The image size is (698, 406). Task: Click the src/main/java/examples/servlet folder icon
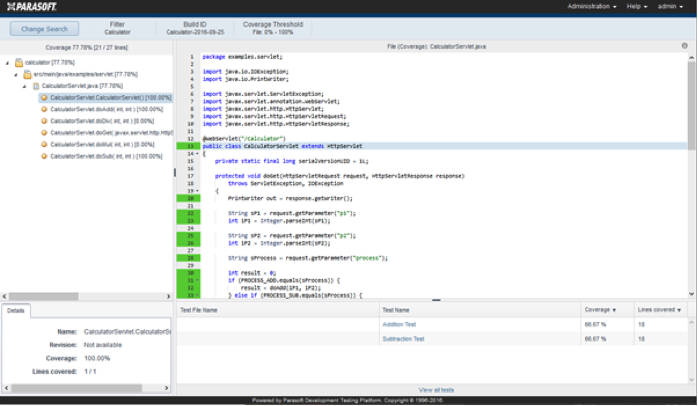pyautogui.click(x=28, y=74)
